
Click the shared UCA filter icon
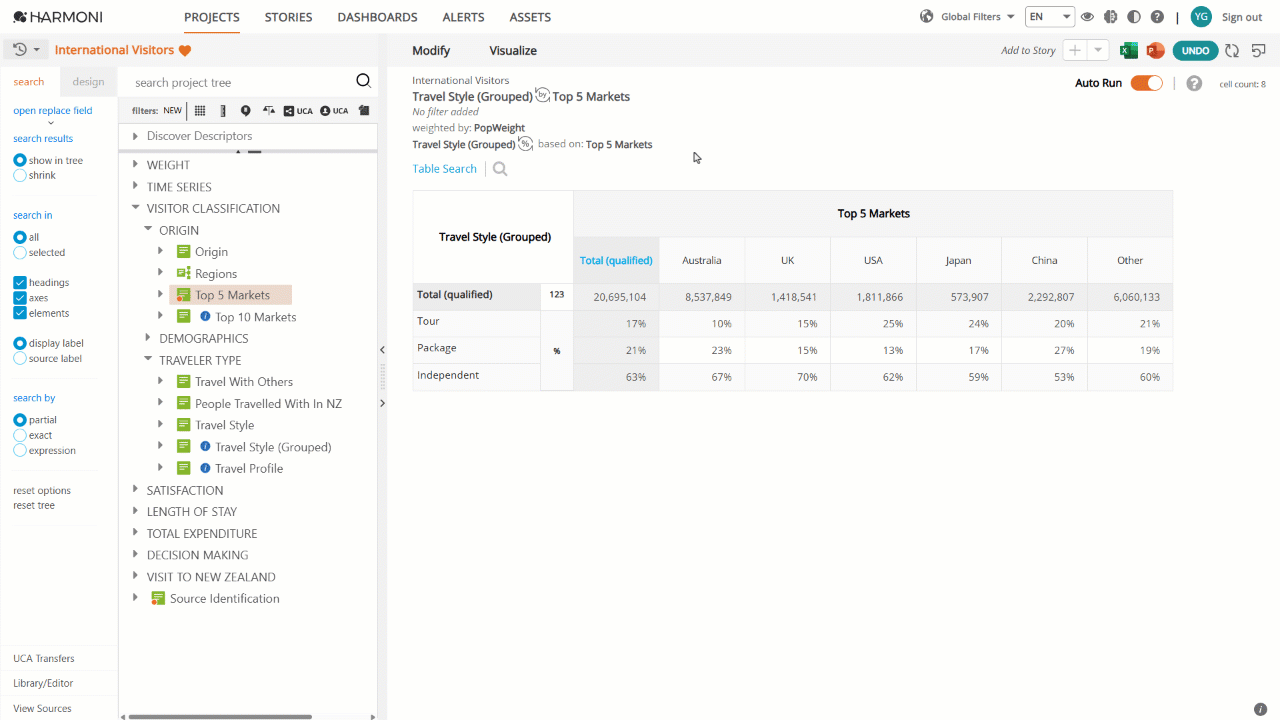[298, 111]
